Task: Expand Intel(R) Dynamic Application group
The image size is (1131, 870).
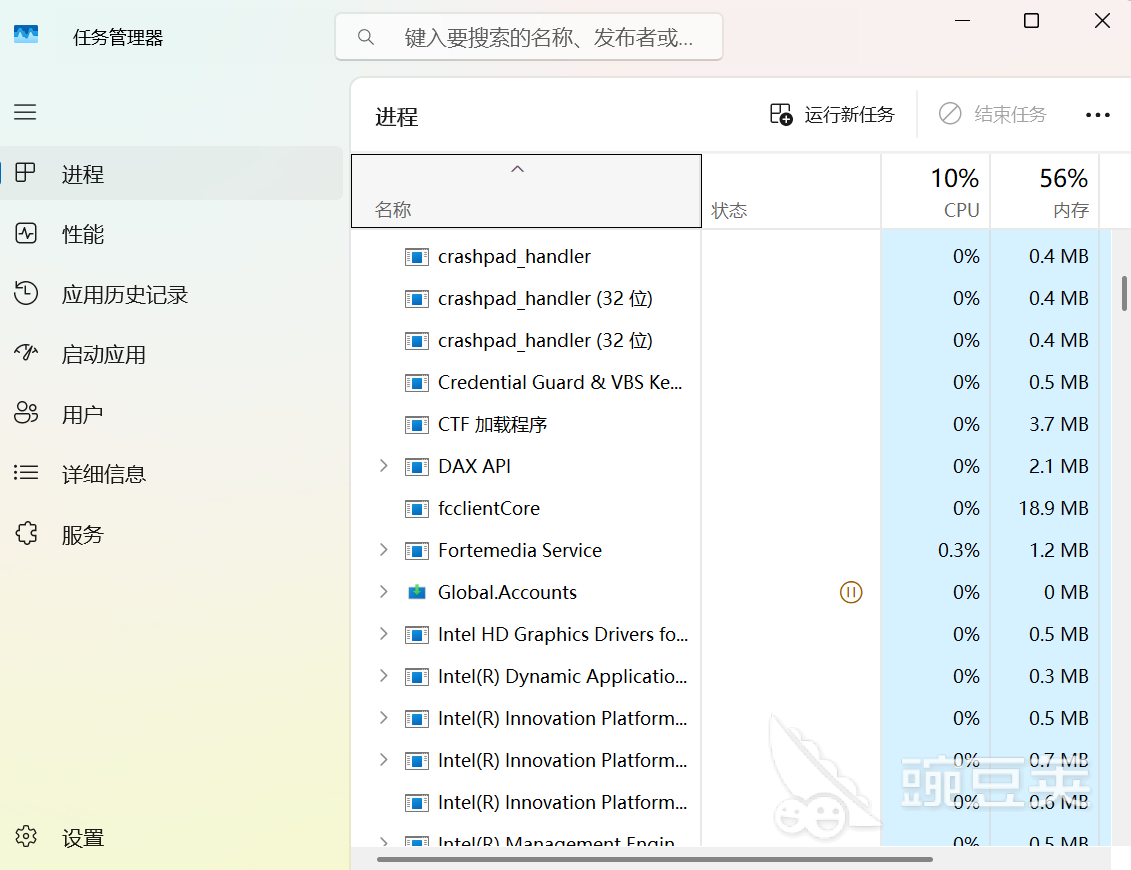Action: (x=384, y=676)
